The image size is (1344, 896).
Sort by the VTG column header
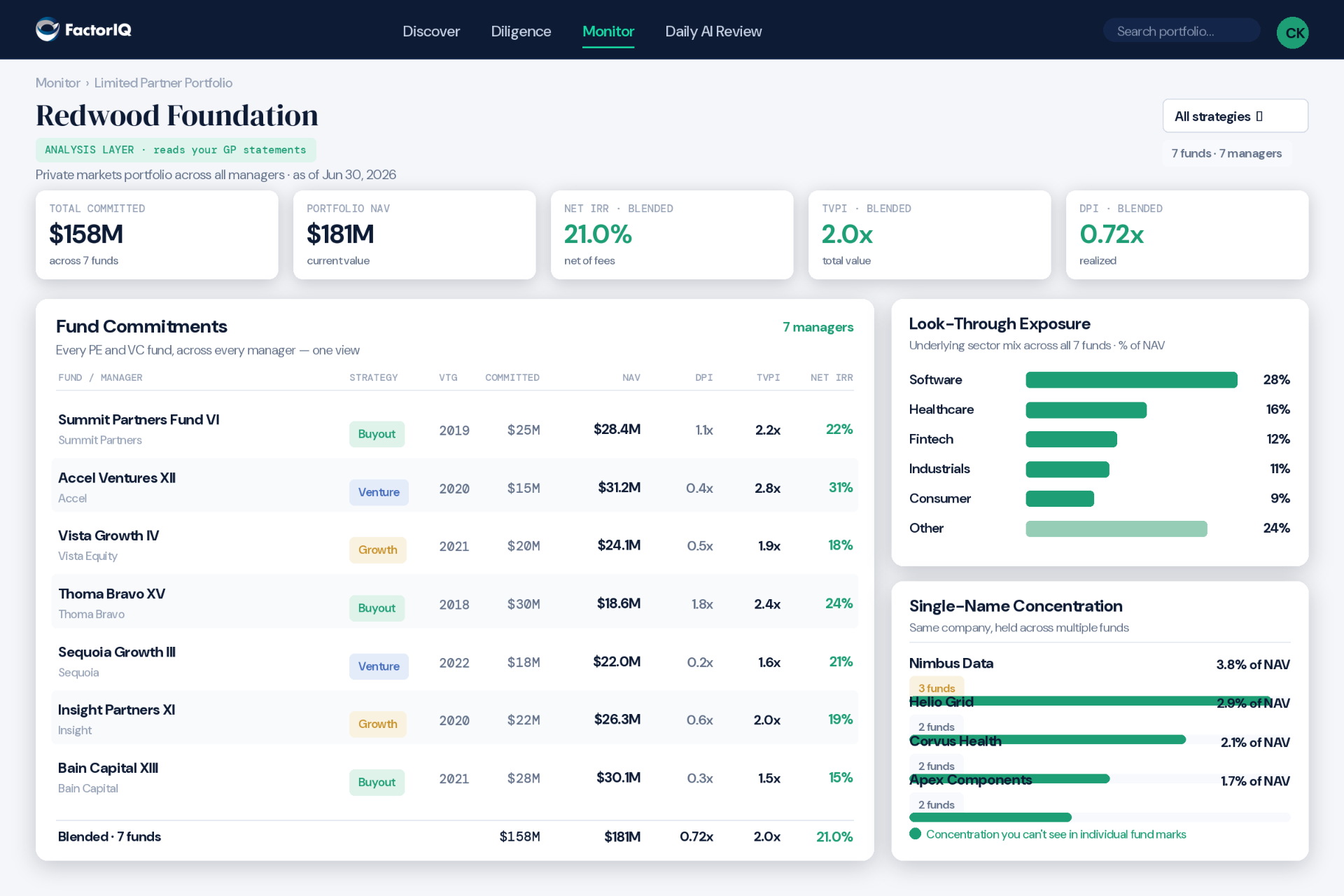448,377
